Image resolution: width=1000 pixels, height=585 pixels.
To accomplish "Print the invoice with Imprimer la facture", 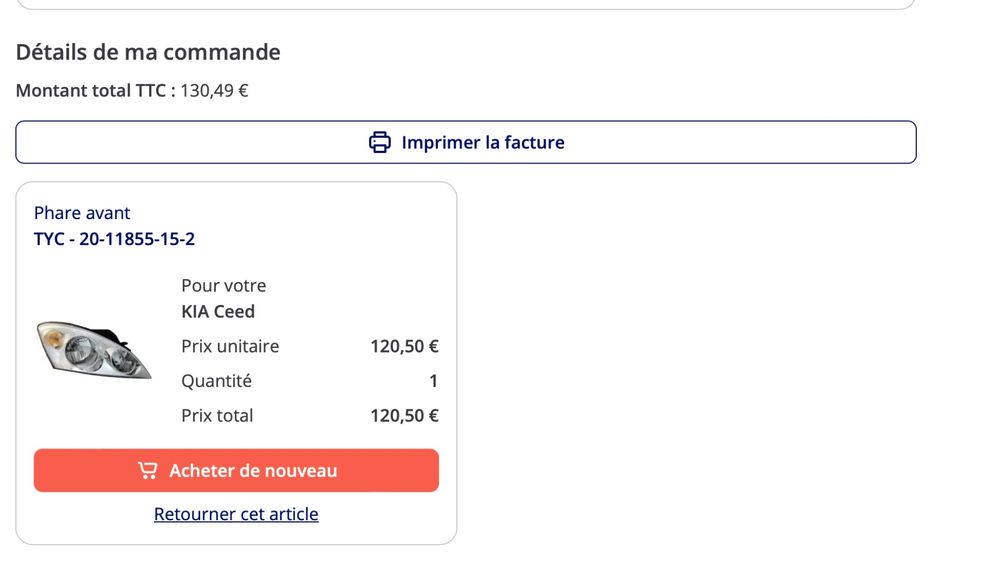I will pyautogui.click(x=466, y=142).
